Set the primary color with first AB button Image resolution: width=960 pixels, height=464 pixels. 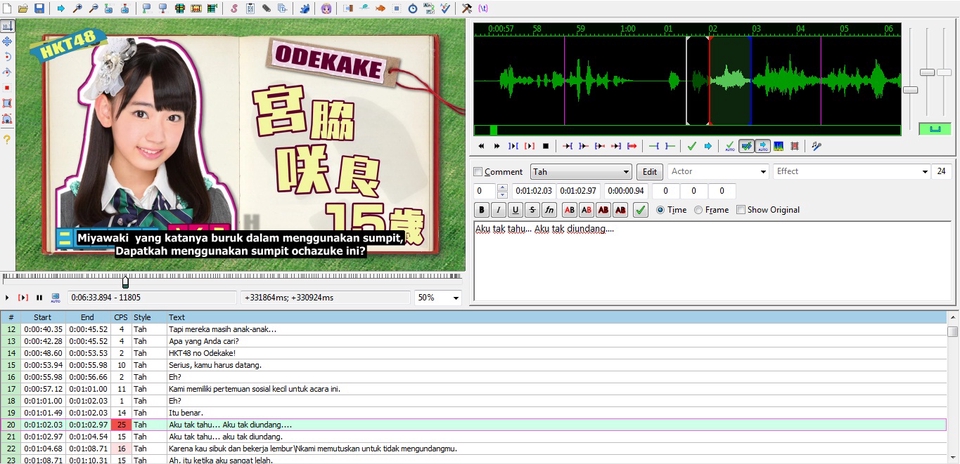[x=569, y=210]
